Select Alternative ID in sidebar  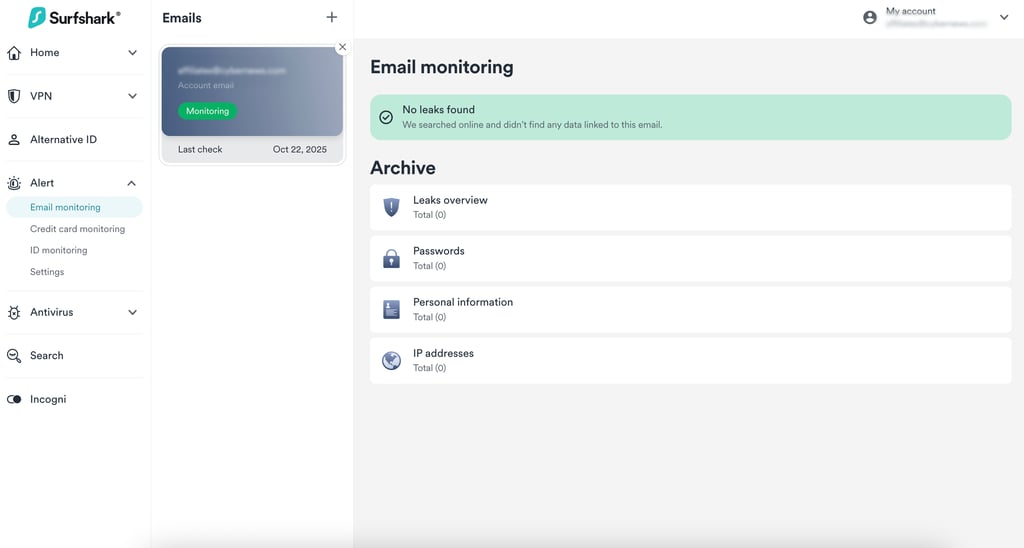pos(63,140)
